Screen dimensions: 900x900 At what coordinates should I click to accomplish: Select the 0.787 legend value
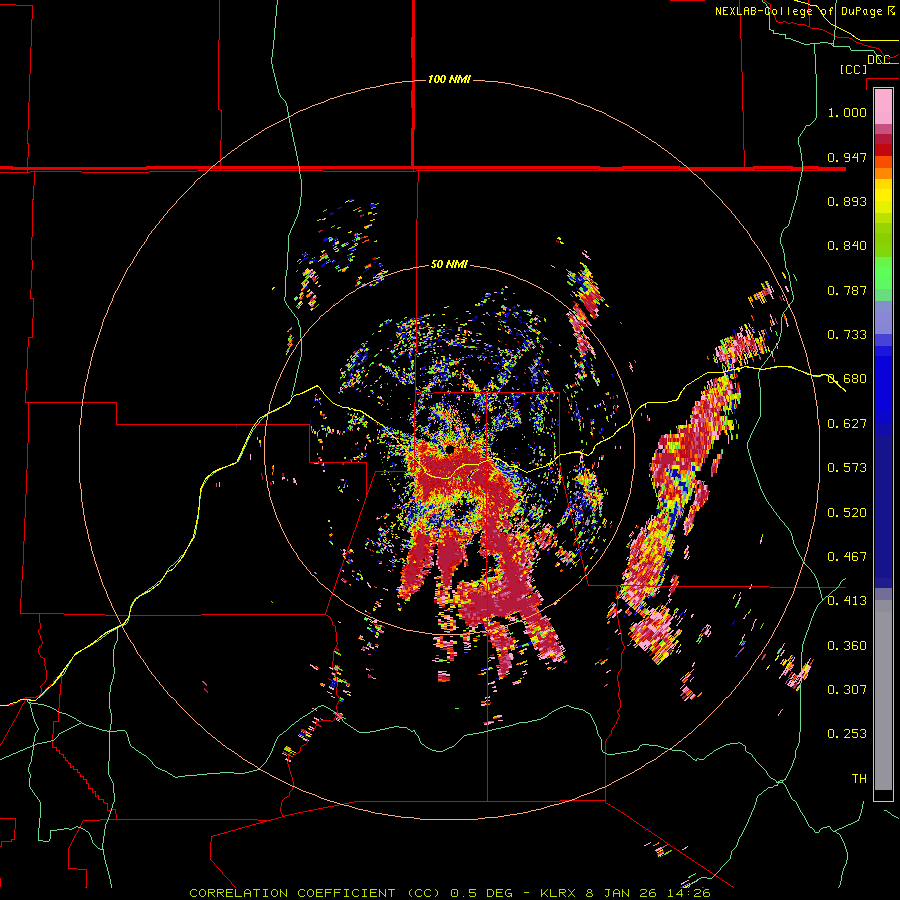847,290
